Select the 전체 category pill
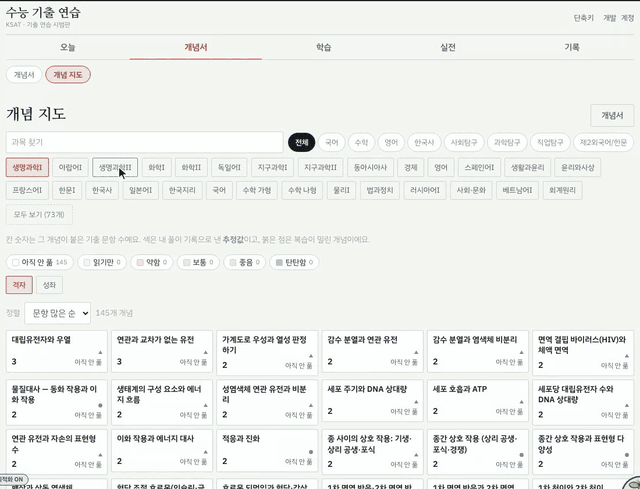 [x=302, y=142]
